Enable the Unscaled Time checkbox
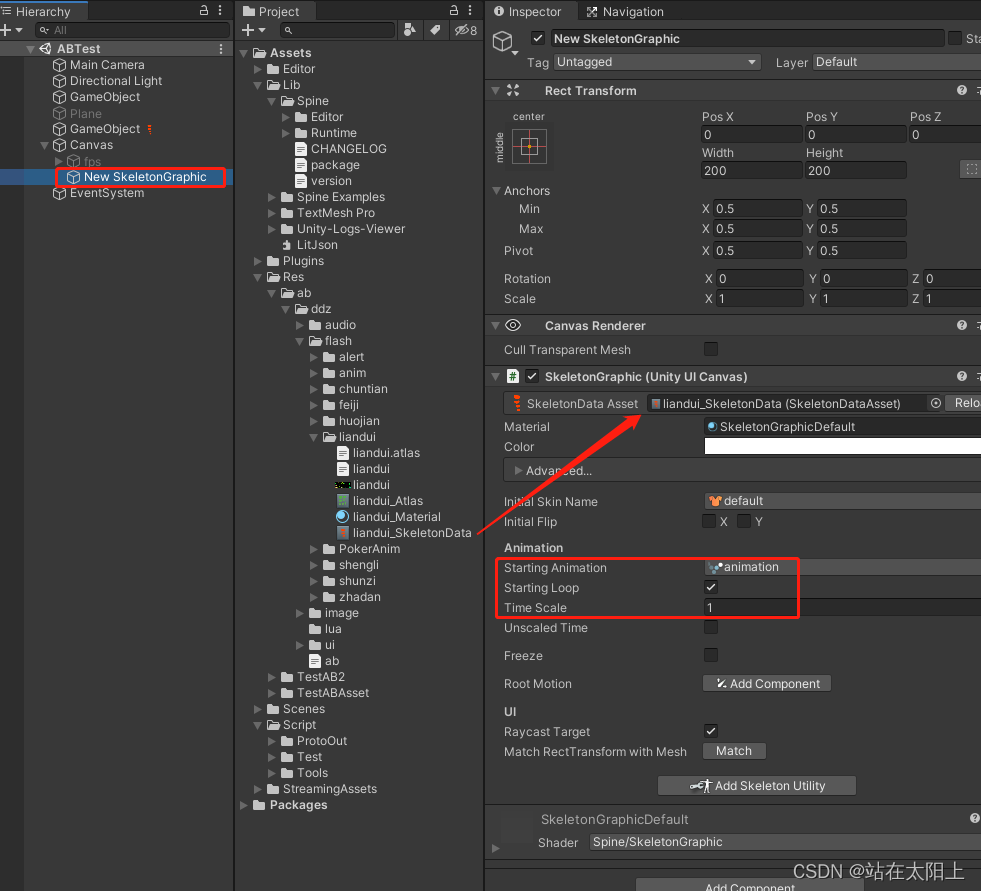Viewport: 981px width, 891px height. click(711, 627)
